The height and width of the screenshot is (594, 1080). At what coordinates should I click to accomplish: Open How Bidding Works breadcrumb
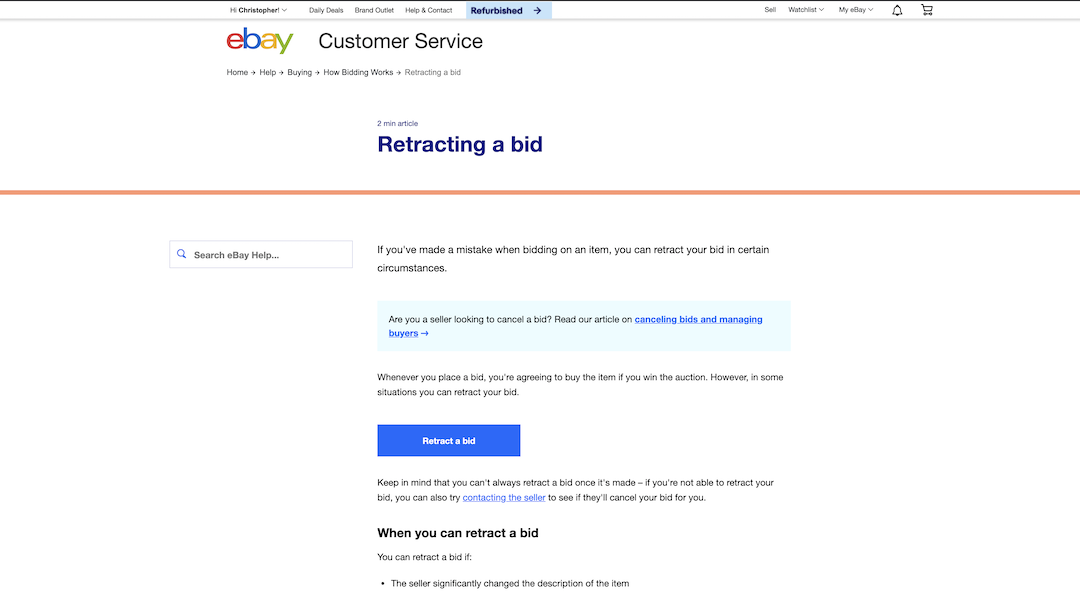coord(358,72)
